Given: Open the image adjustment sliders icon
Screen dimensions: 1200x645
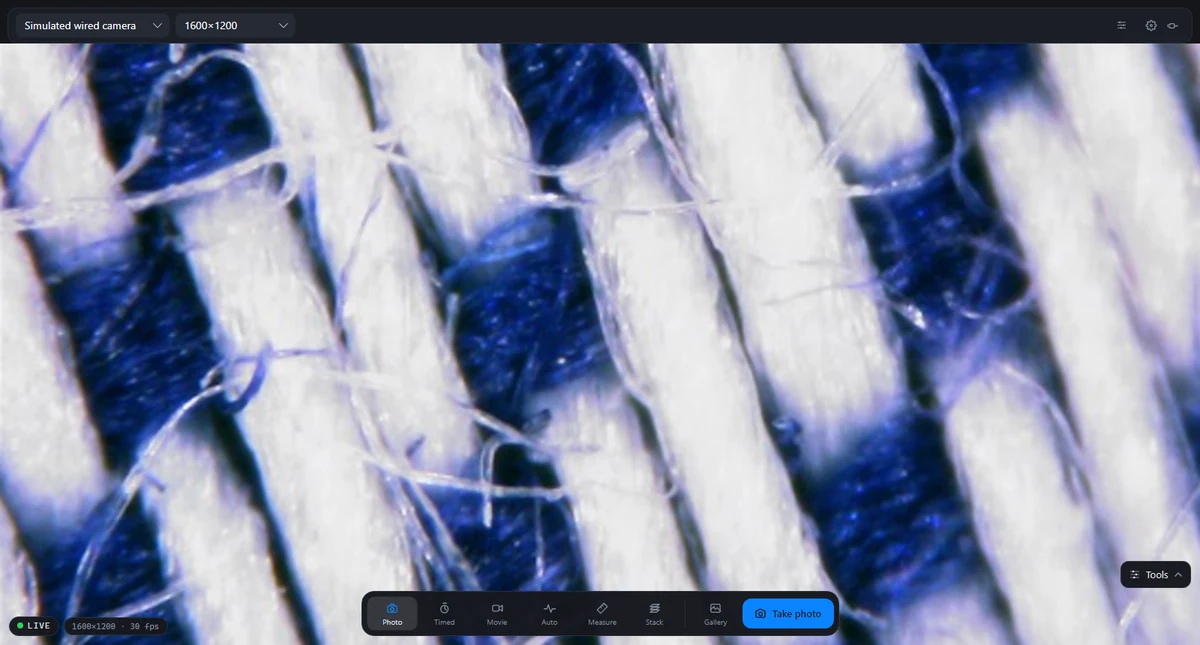Looking at the screenshot, I should point(1122,25).
